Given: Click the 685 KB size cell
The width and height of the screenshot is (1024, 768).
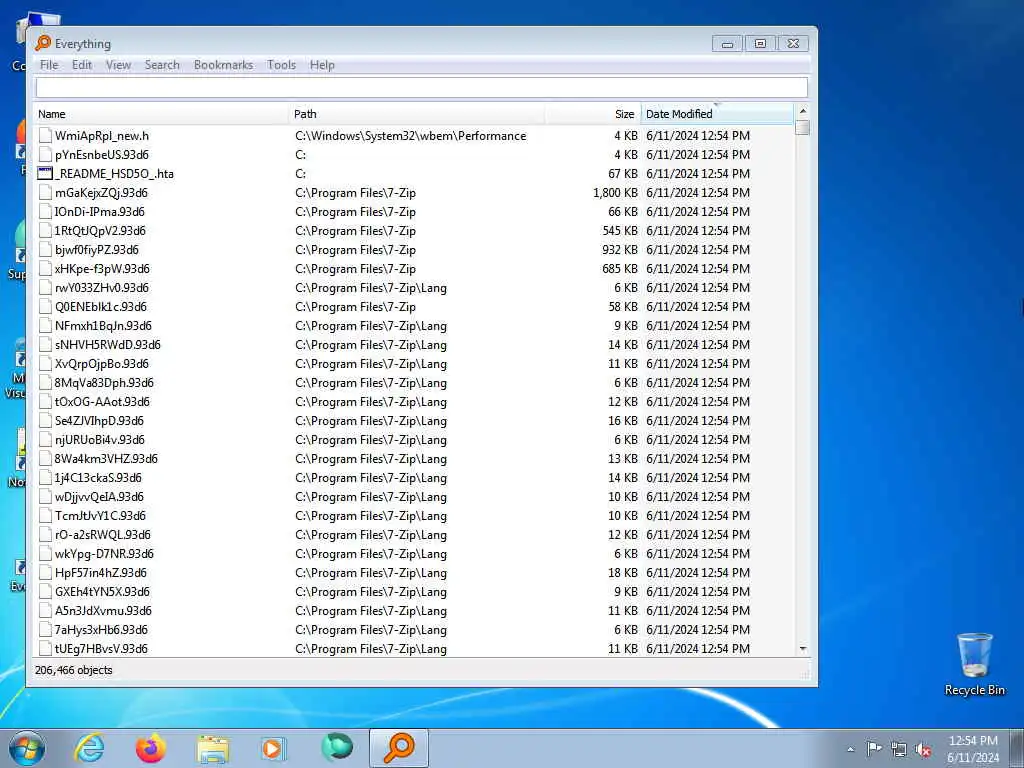Looking at the screenshot, I should pyautogui.click(x=620, y=268).
